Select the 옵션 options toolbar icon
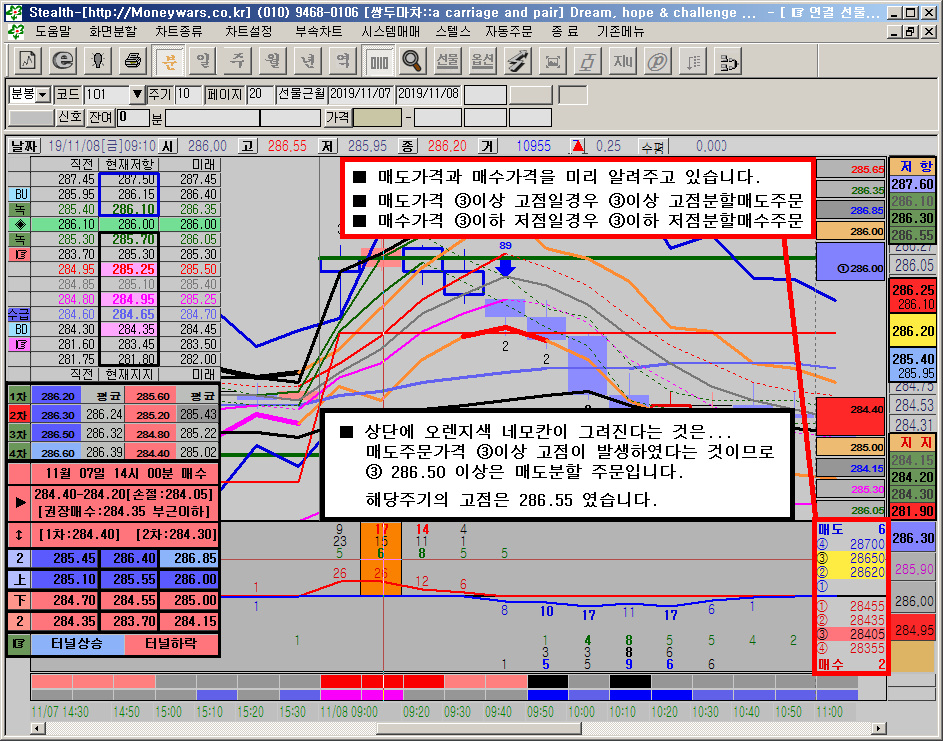Screen dimensions: 943x741 [x=482, y=61]
